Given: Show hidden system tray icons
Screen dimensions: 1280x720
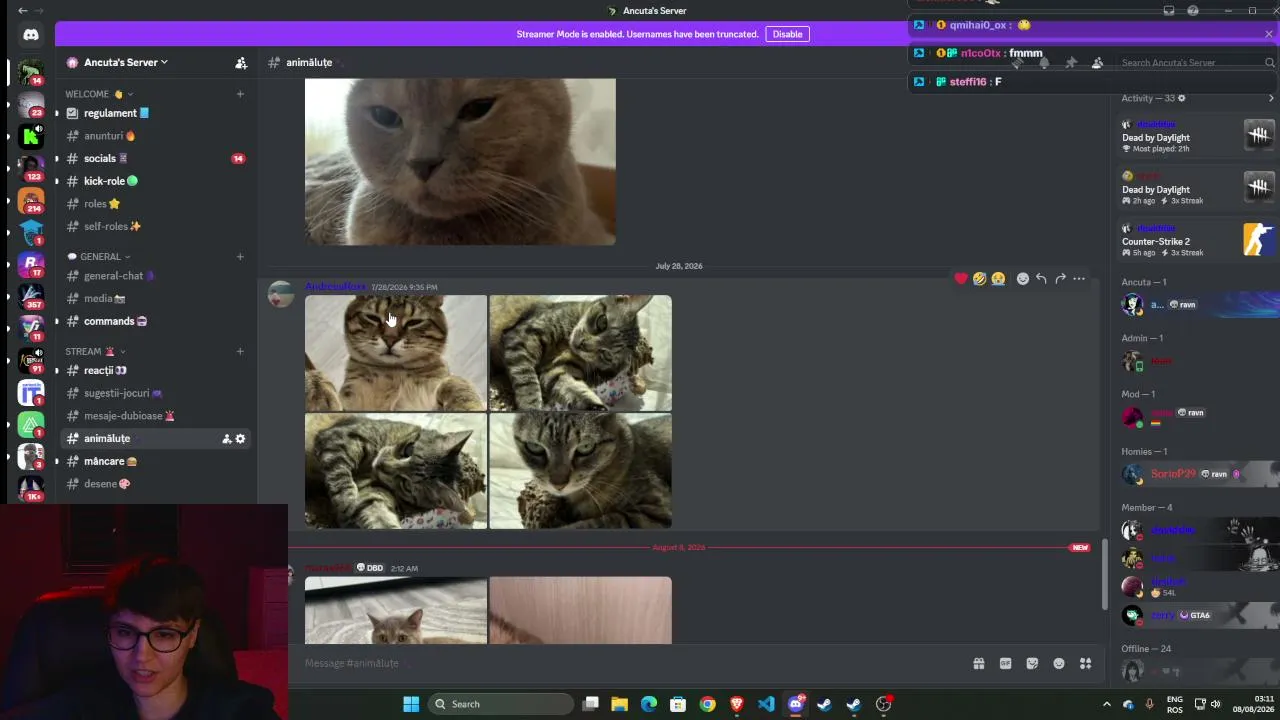Looking at the screenshot, I should click(1106, 704).
